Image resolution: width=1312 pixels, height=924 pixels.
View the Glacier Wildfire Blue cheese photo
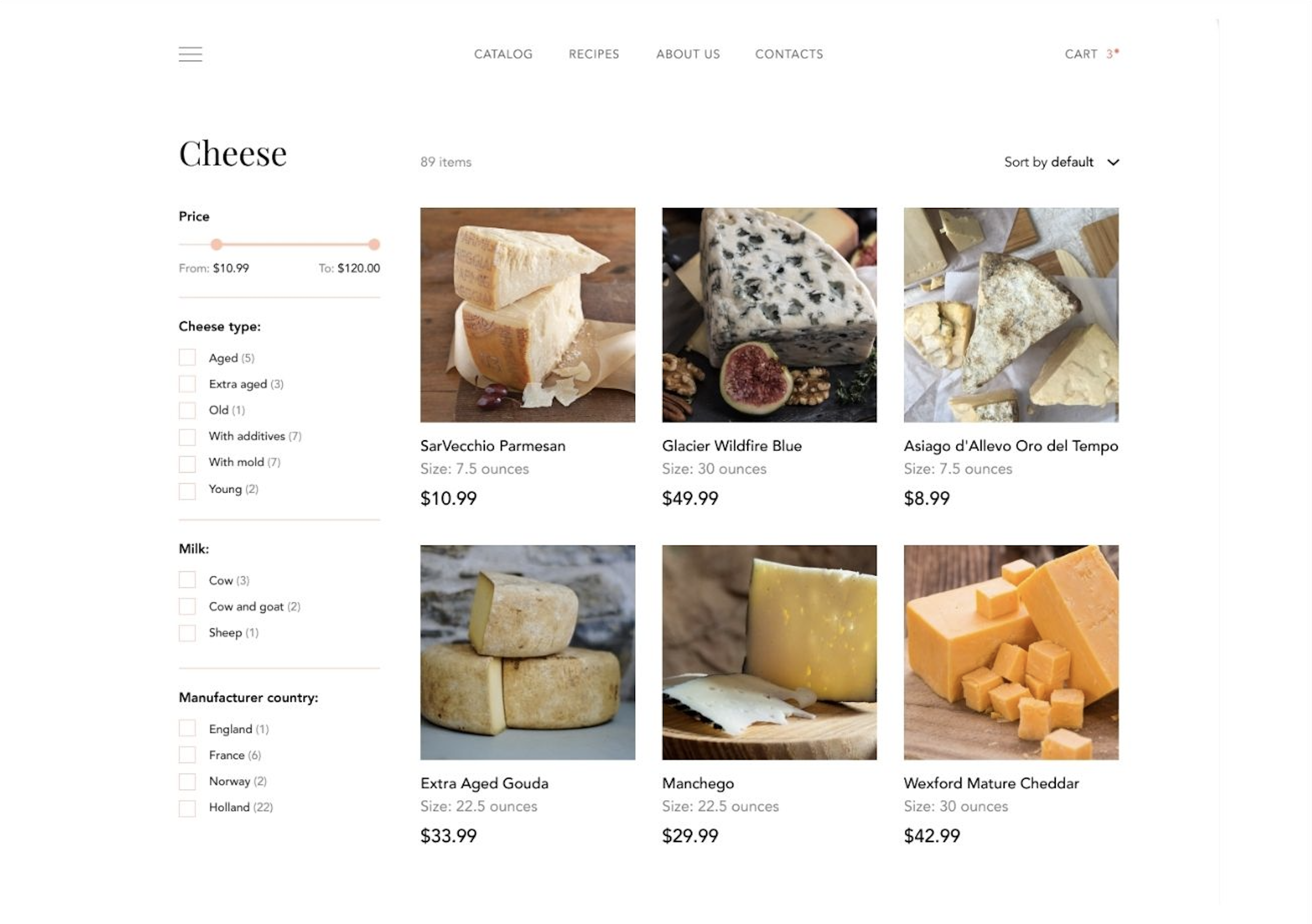[769, 315]
